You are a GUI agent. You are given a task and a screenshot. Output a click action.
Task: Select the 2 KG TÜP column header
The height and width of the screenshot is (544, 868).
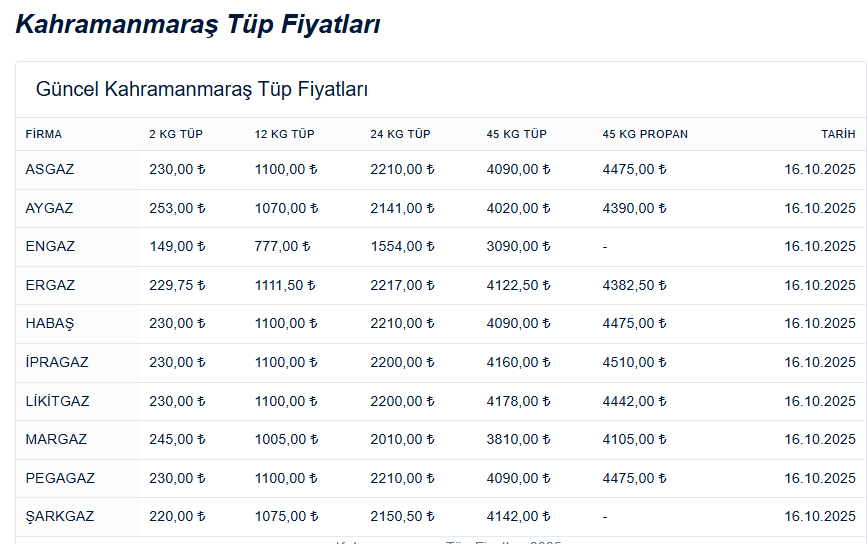(176, 134)
